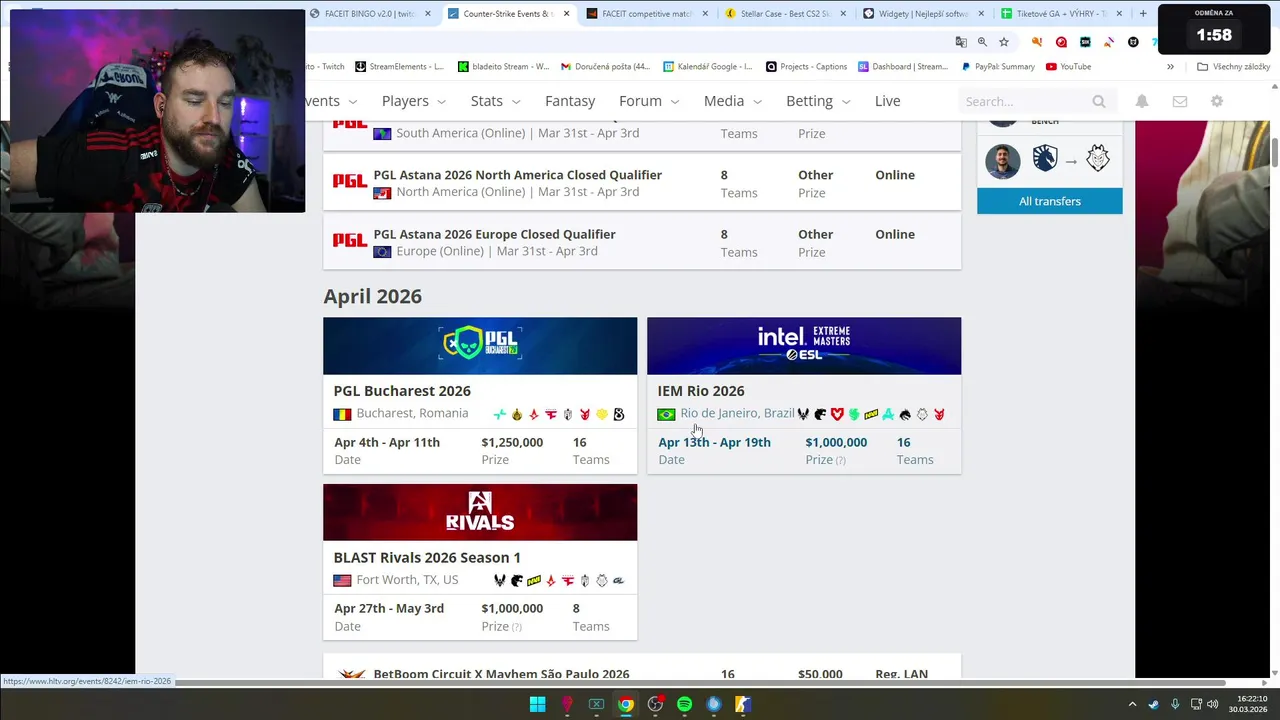Open Windows Start menu
This screenshot has height=720, width=1280.
coord(537,704)
